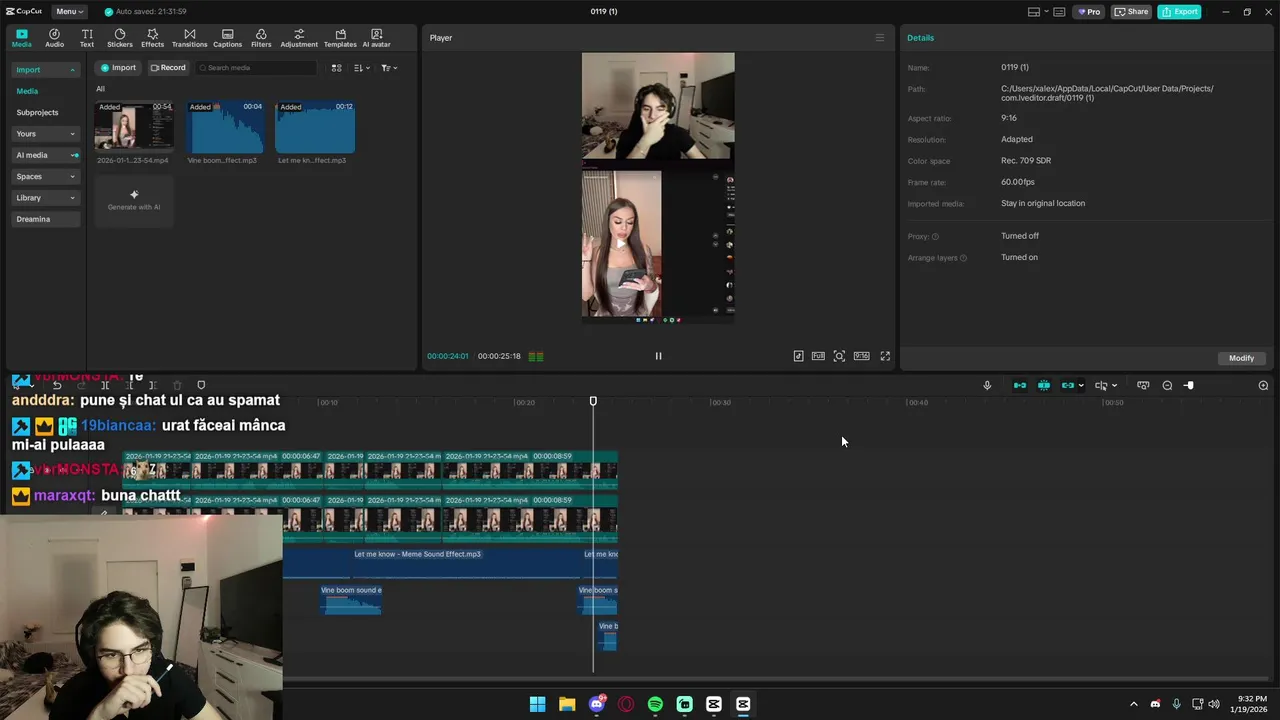Click the Modify button in Details
The image size is (1280, 720).
pyautogui.click(x=1242, y=358)
